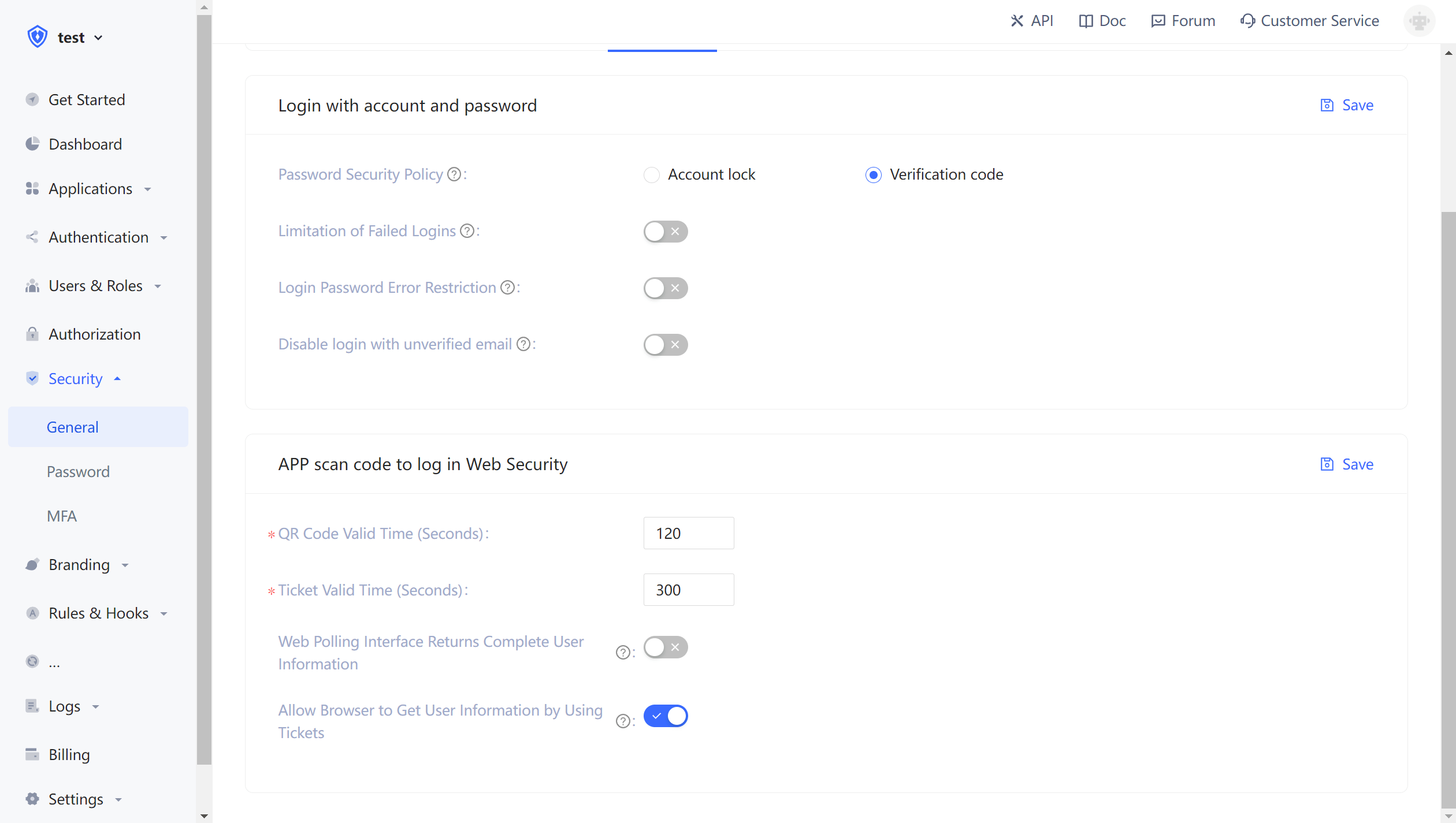The image size is (1456, 823).
Task: Collapse the Security sidebar section
Action: coord(76,379)
